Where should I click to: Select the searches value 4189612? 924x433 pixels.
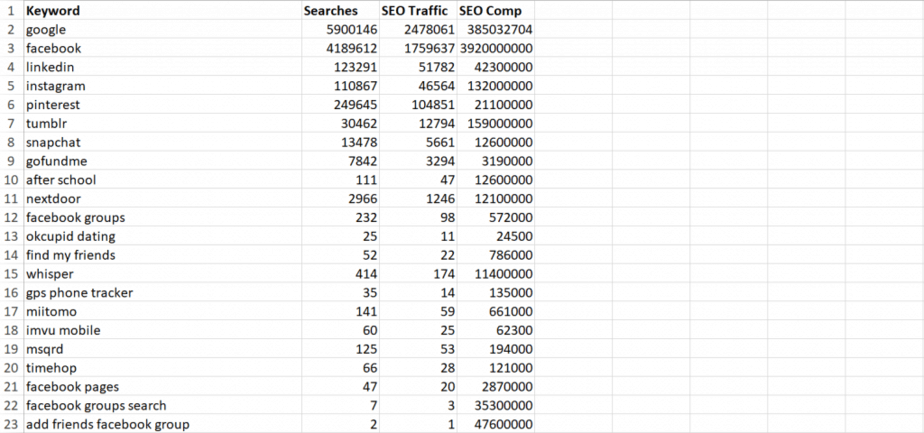click(x=340, y=48)
